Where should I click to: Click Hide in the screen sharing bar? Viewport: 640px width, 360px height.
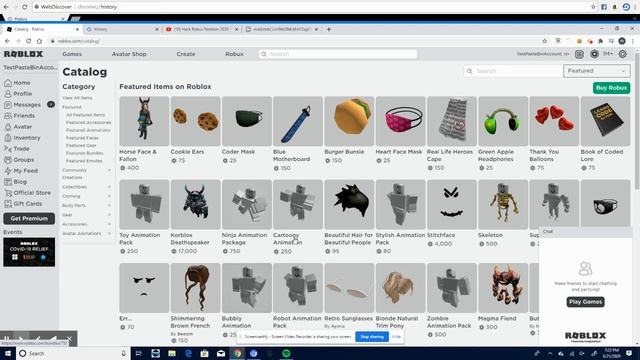(396, 337)
